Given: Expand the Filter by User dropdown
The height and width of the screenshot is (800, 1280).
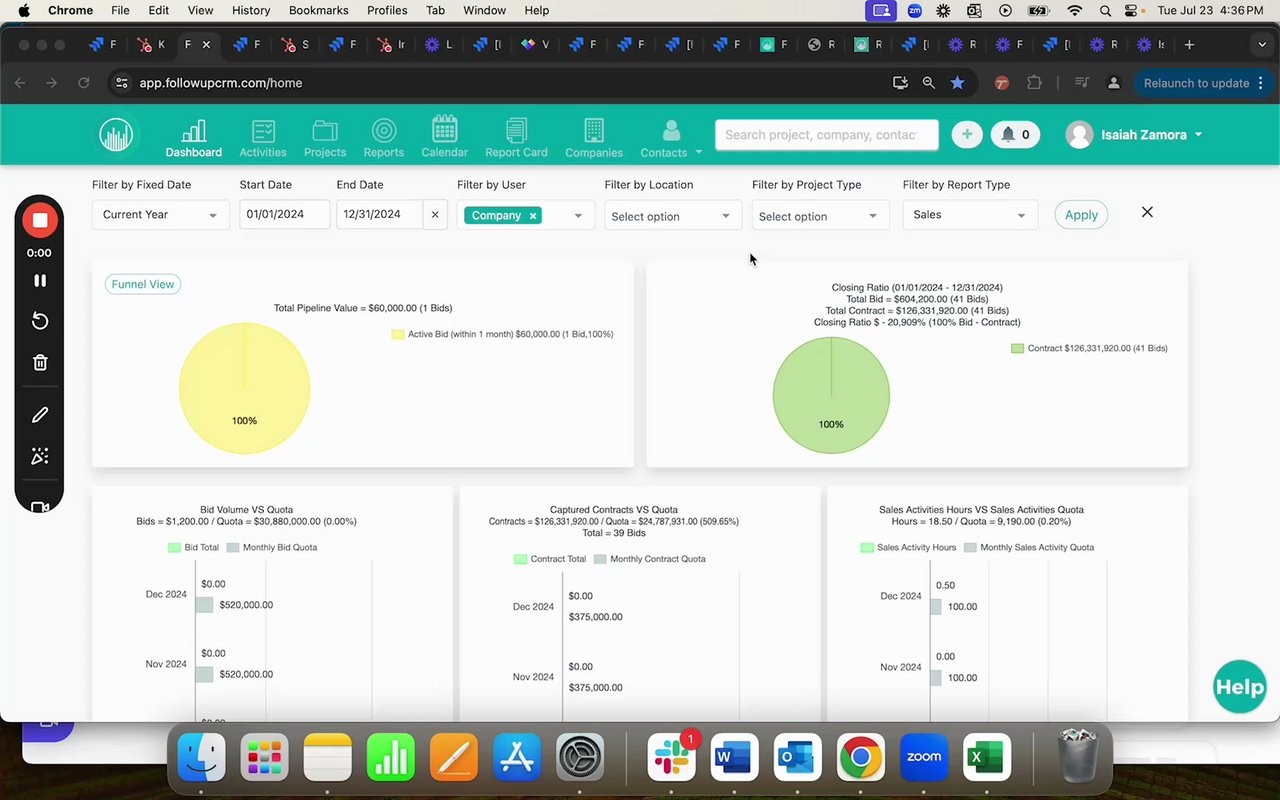Looking at the screenshot, I should tap(577, 216).
